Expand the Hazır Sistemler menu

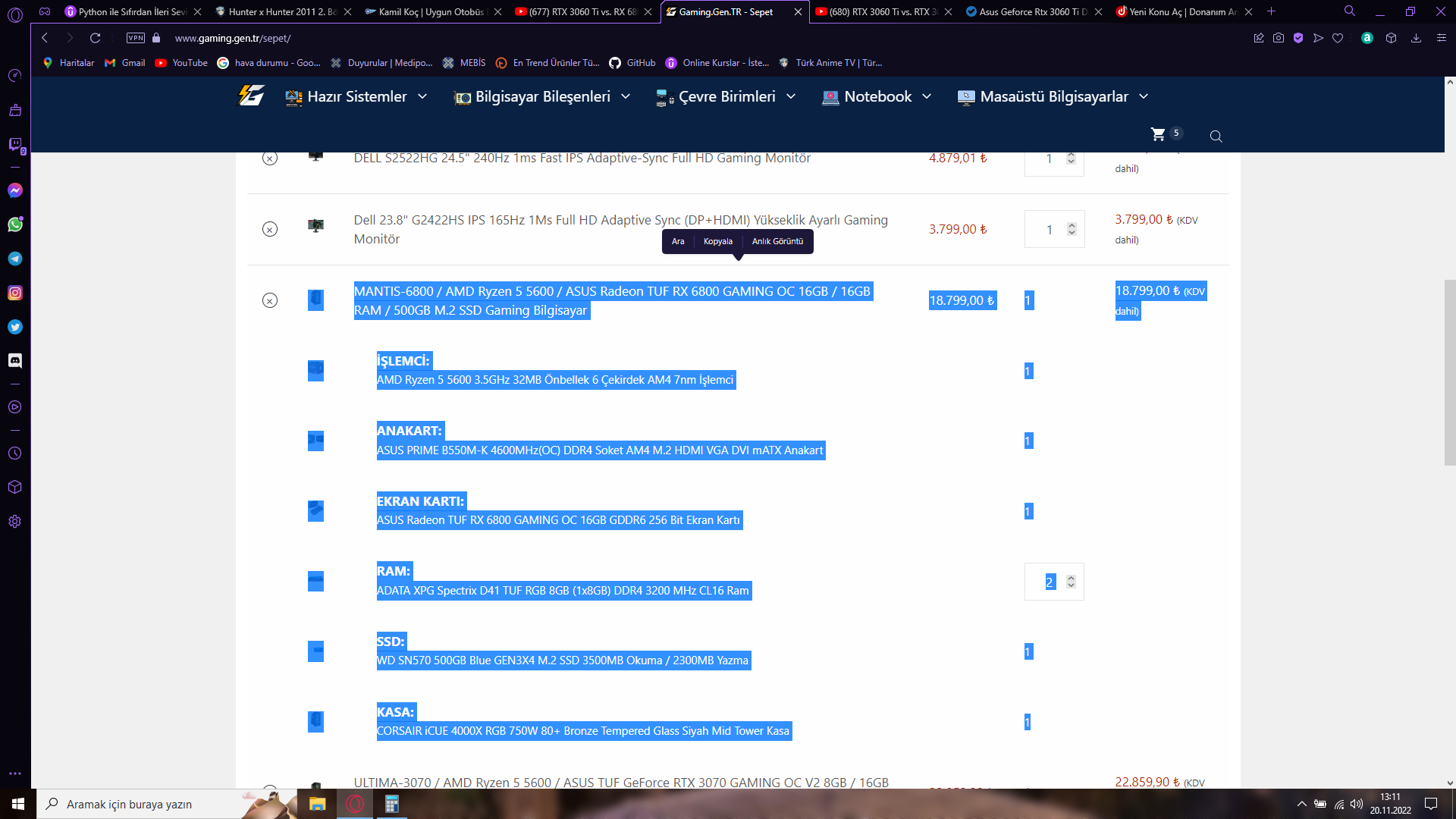pyautogui.click(x=356, y=96)
